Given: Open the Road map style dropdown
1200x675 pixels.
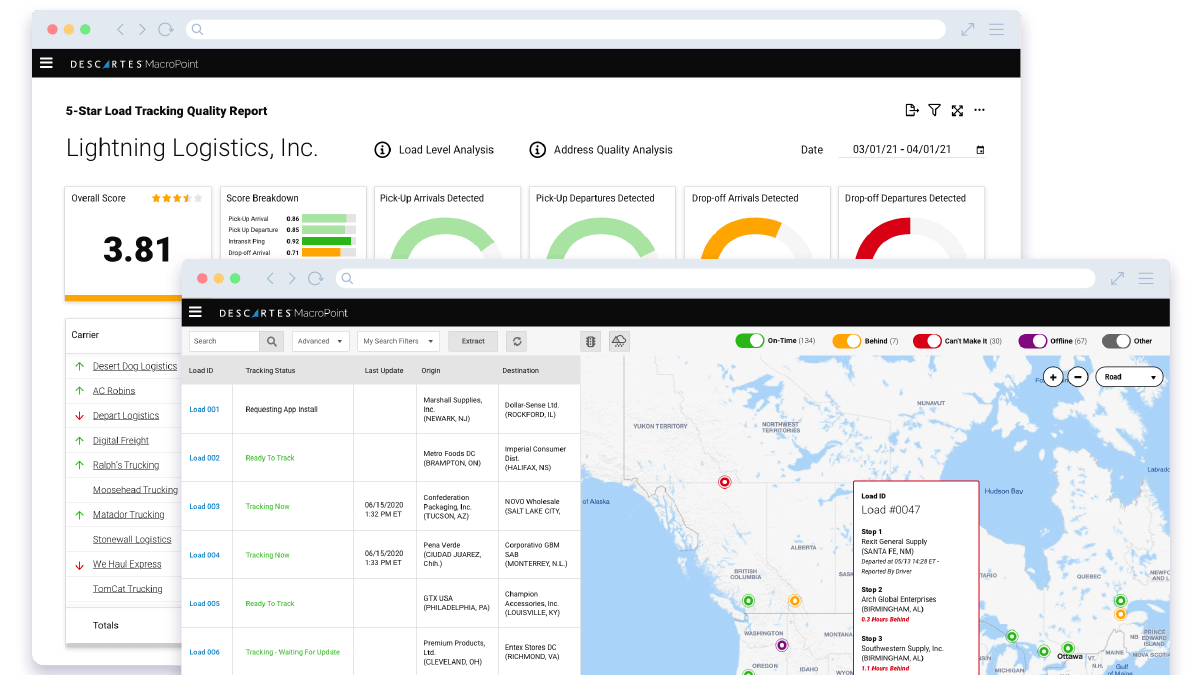Looking at the screenshot, I should (x=1128, y=377).
